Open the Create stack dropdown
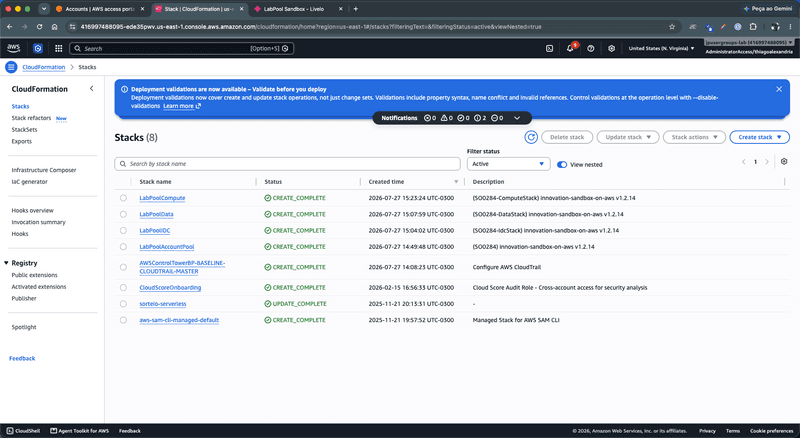The height and width of the screenshot is (438, 800). 760,137
